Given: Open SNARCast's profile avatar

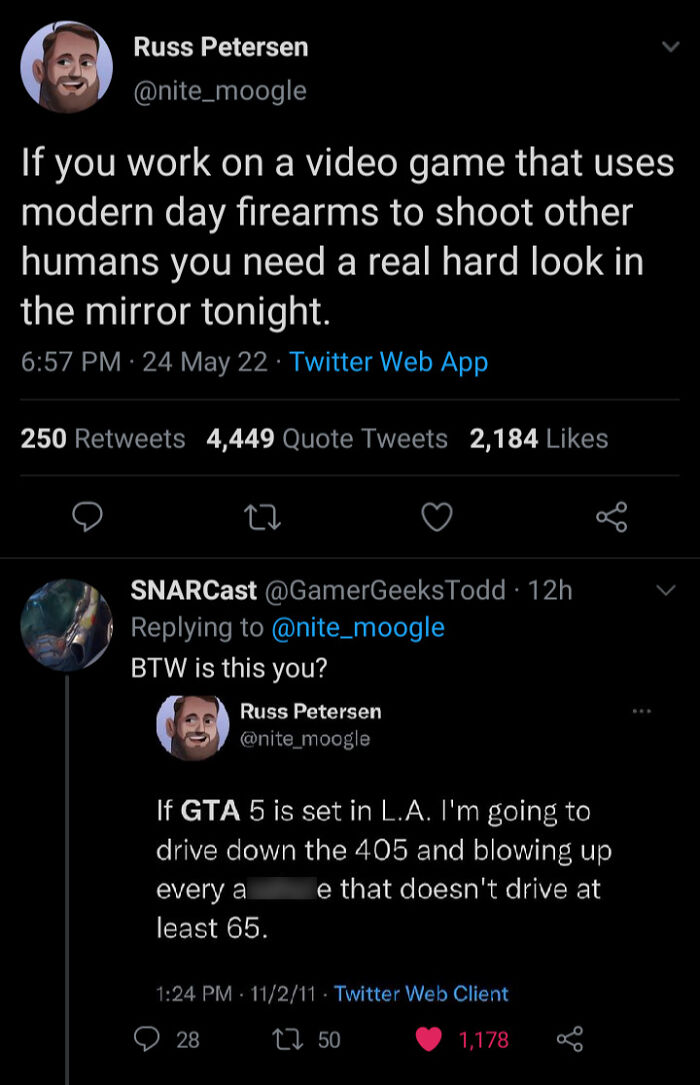Looking at the screenshot, I should pos(66,624).
